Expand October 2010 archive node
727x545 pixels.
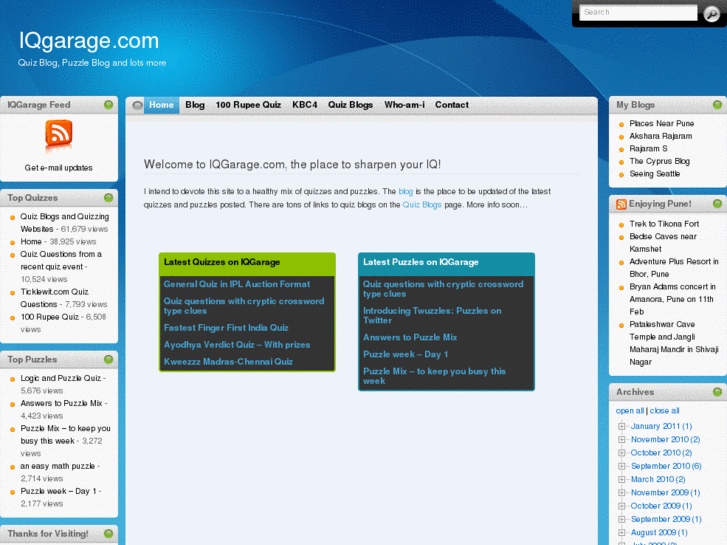point(621,453)
